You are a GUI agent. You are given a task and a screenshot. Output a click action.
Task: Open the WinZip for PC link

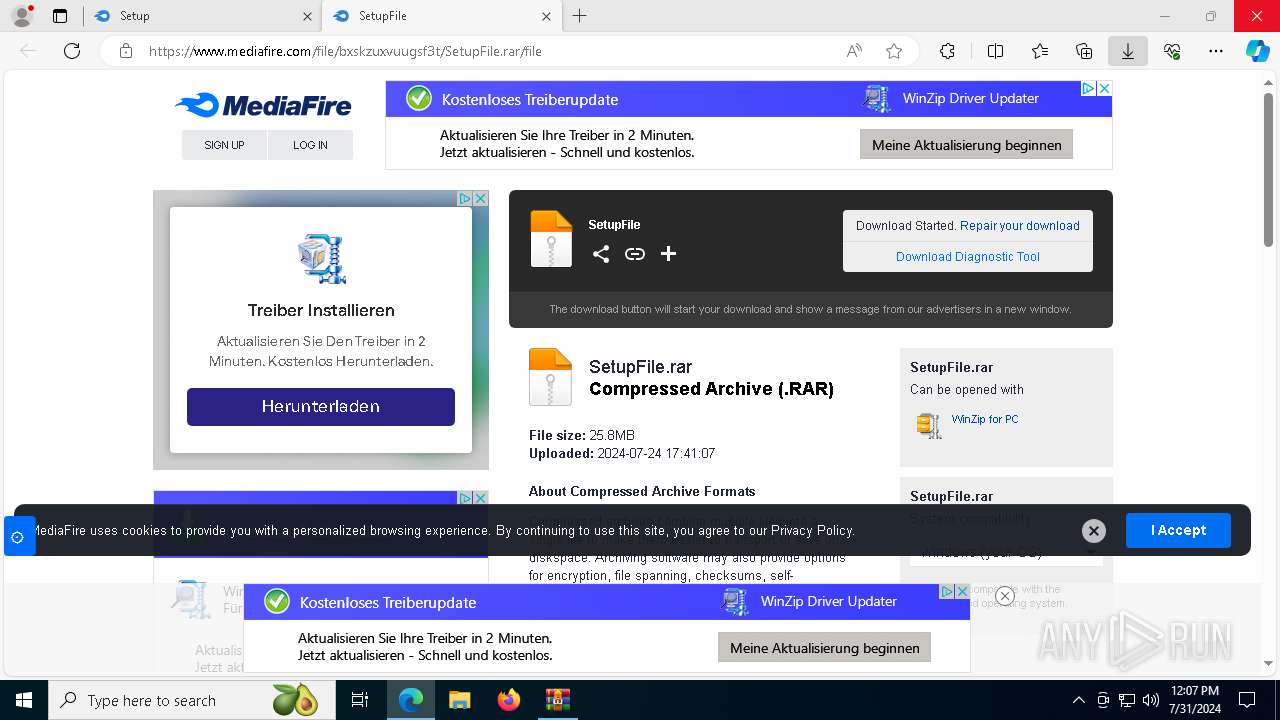click(985, 419)
